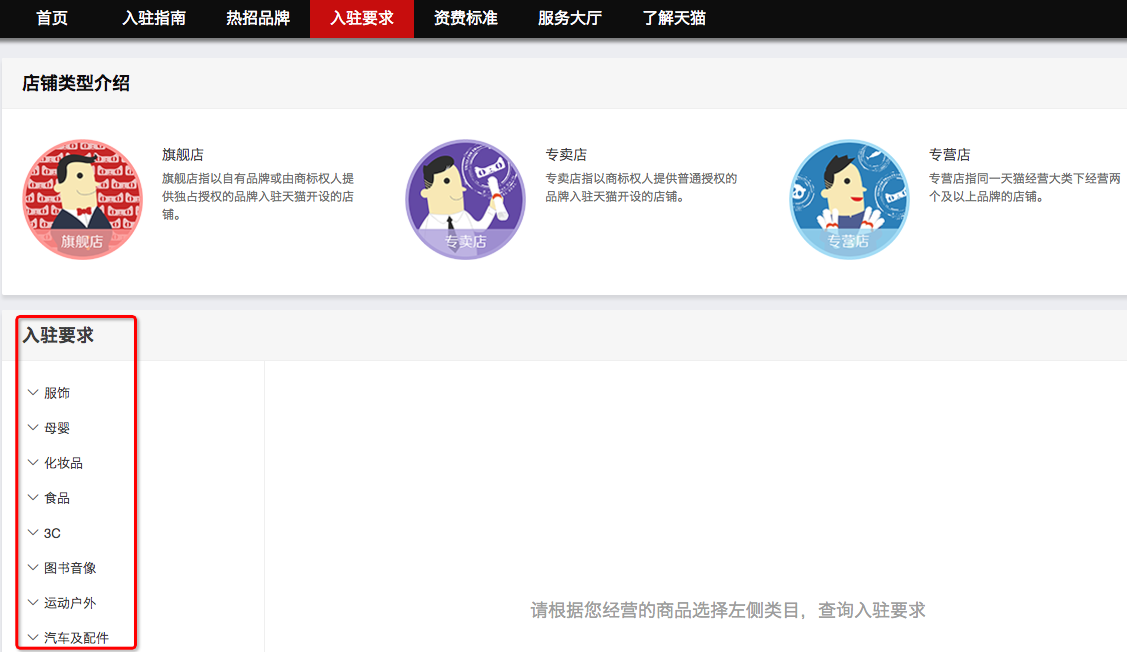Expand the 化妆品 category chevron

32,462
